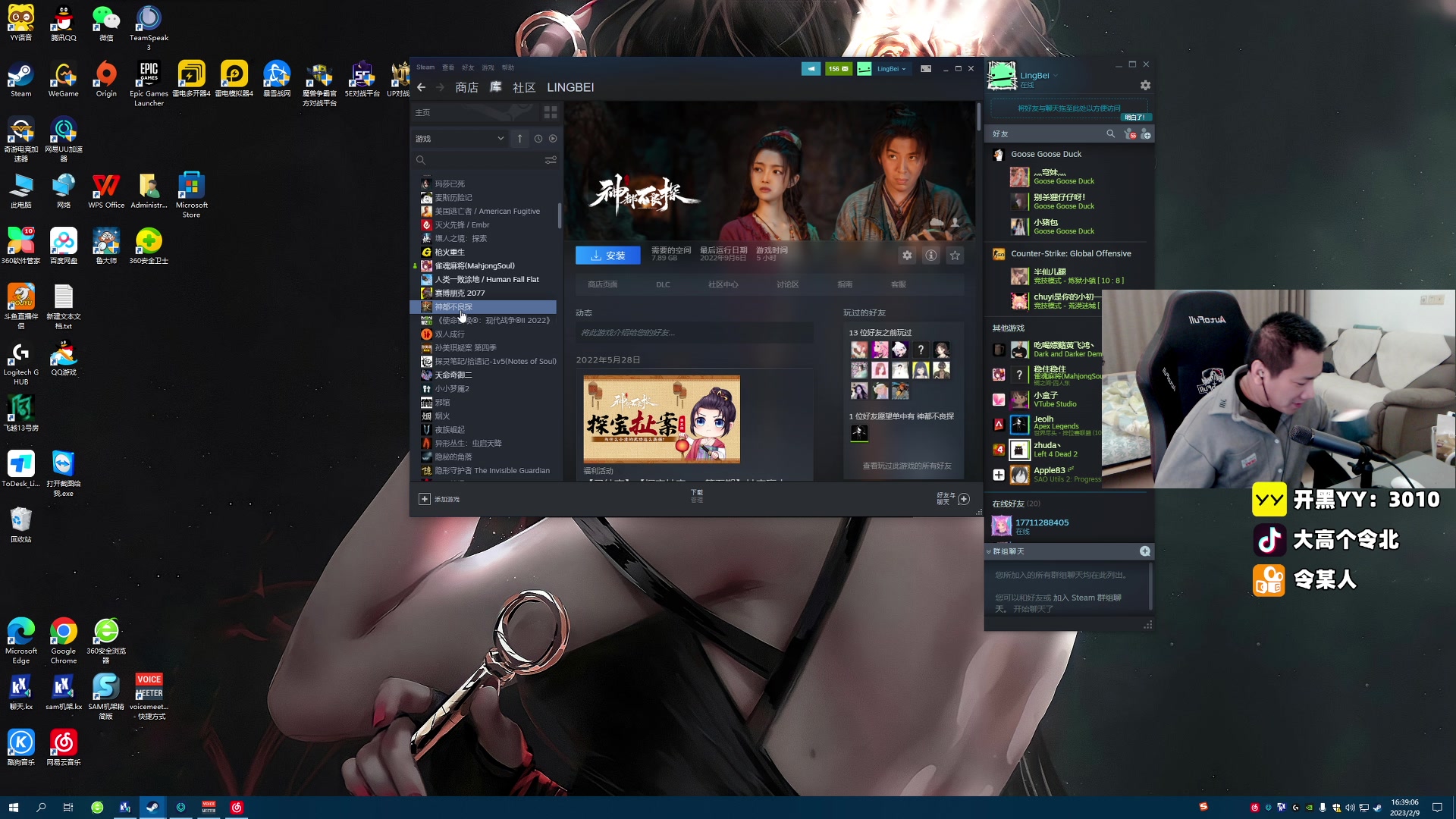This screenshot has width=1456, height=819.
Task: Open 客服 support link
Action: (x=899, y=284)
